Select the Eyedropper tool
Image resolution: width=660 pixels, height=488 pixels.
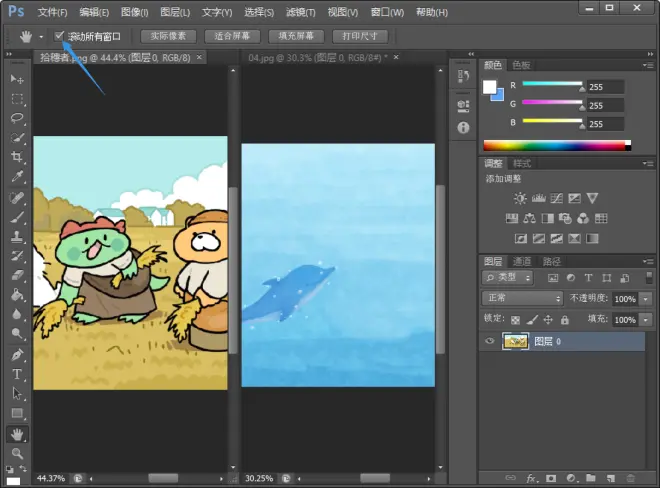[17, 176]
